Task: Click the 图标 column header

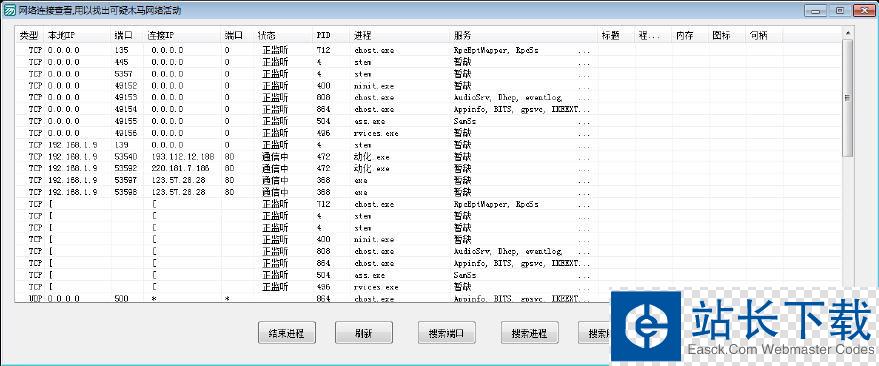Action: tap(727, 35)
